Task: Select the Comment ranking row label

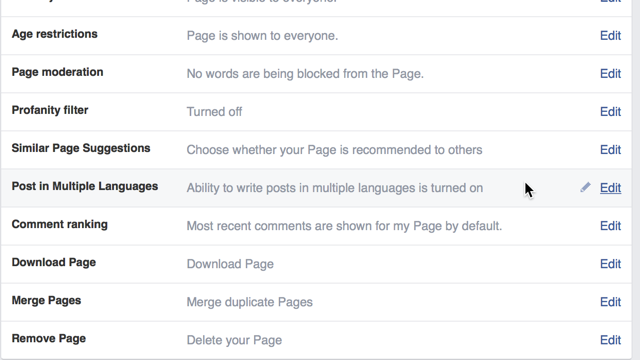Action: 60,224
